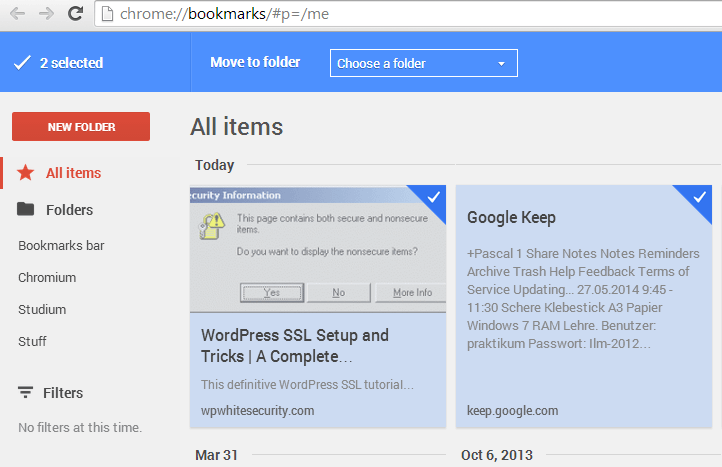Click the Filters icon in sidebar
The height and width of the screenshot is (467, 722).
[26, 393]
